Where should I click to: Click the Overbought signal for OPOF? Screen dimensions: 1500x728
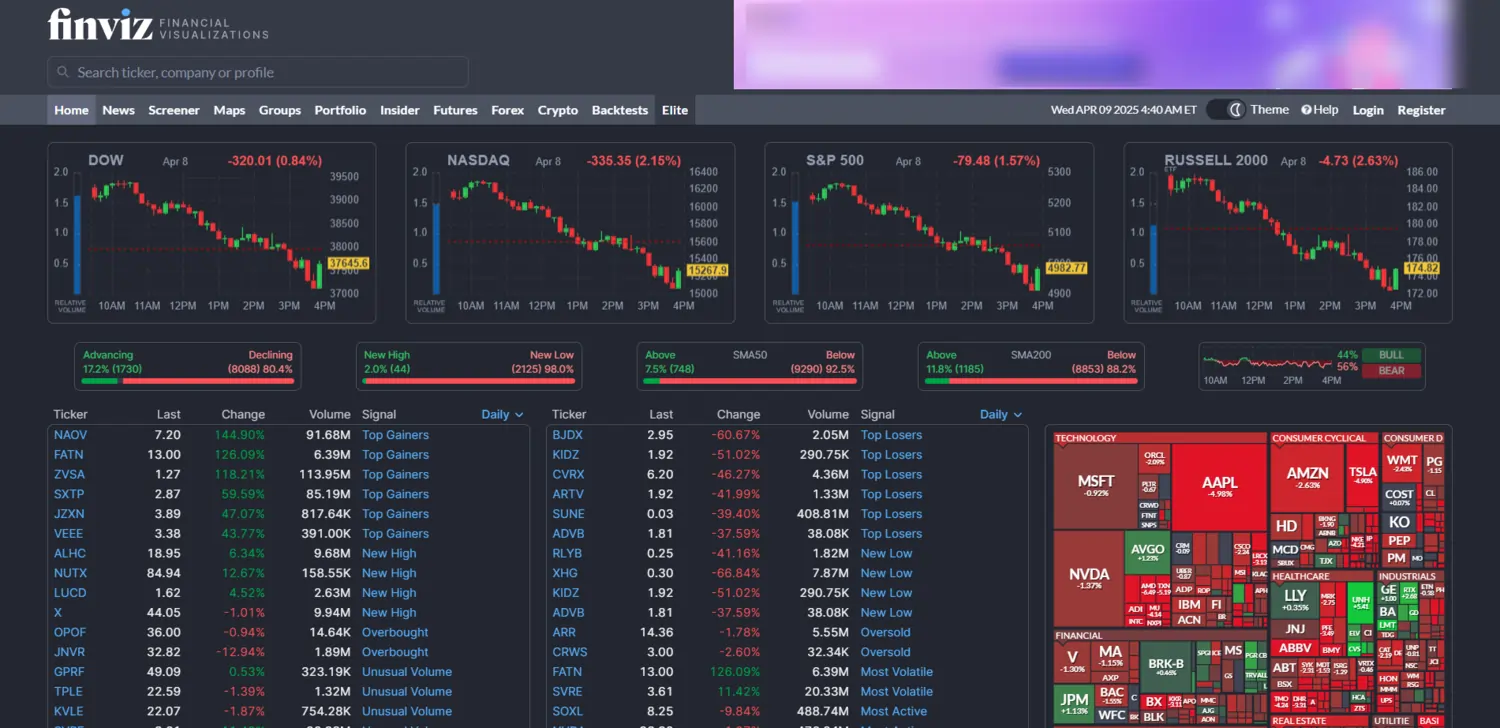395,632
